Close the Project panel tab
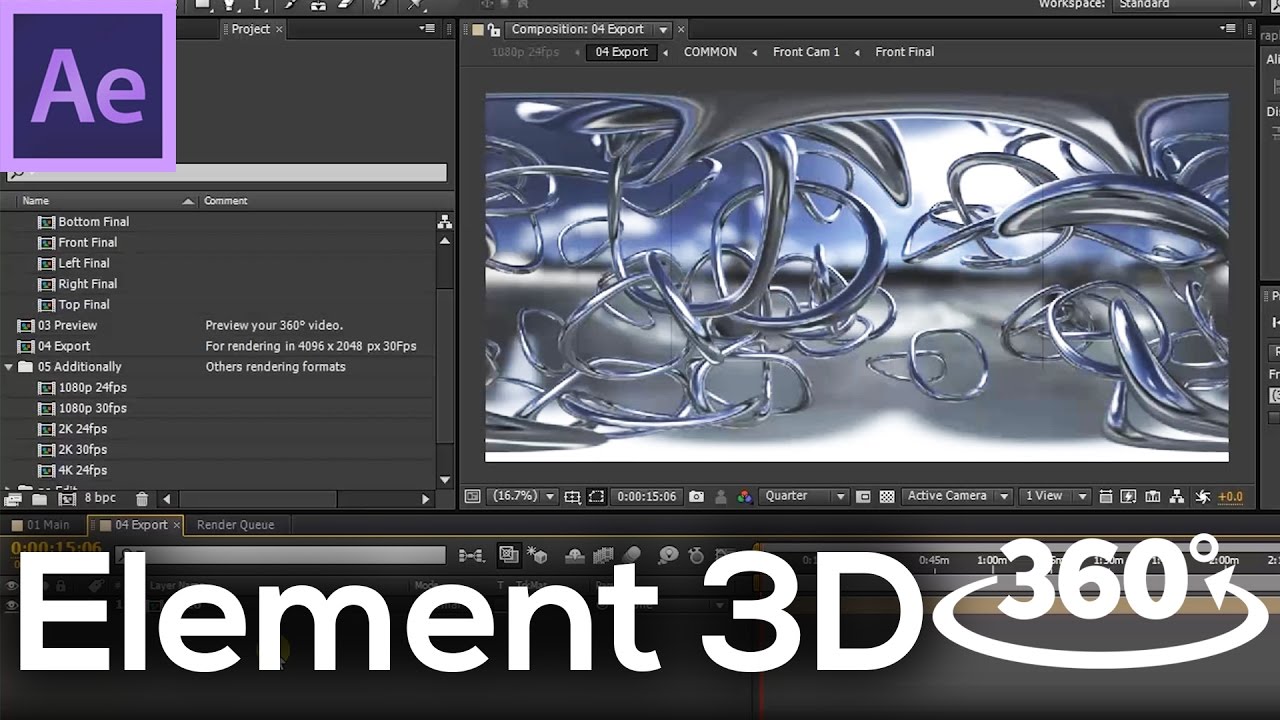The image size is (1280, 720). point(279,30)
